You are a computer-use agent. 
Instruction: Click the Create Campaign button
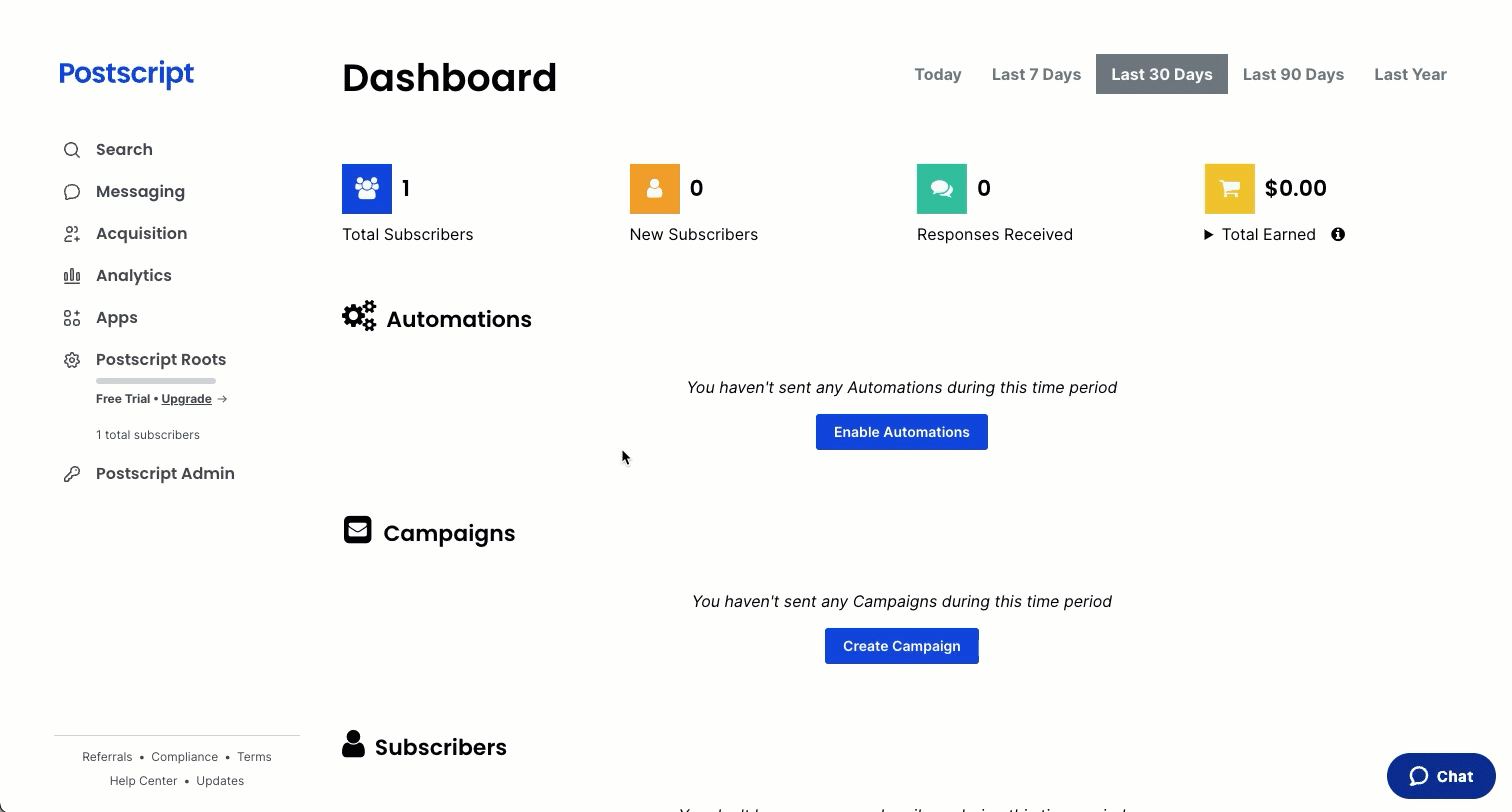click(x=901, y=645)
